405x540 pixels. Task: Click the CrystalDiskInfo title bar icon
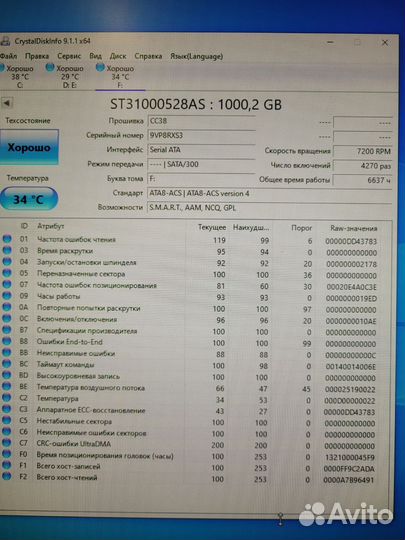tap(5, 41)
